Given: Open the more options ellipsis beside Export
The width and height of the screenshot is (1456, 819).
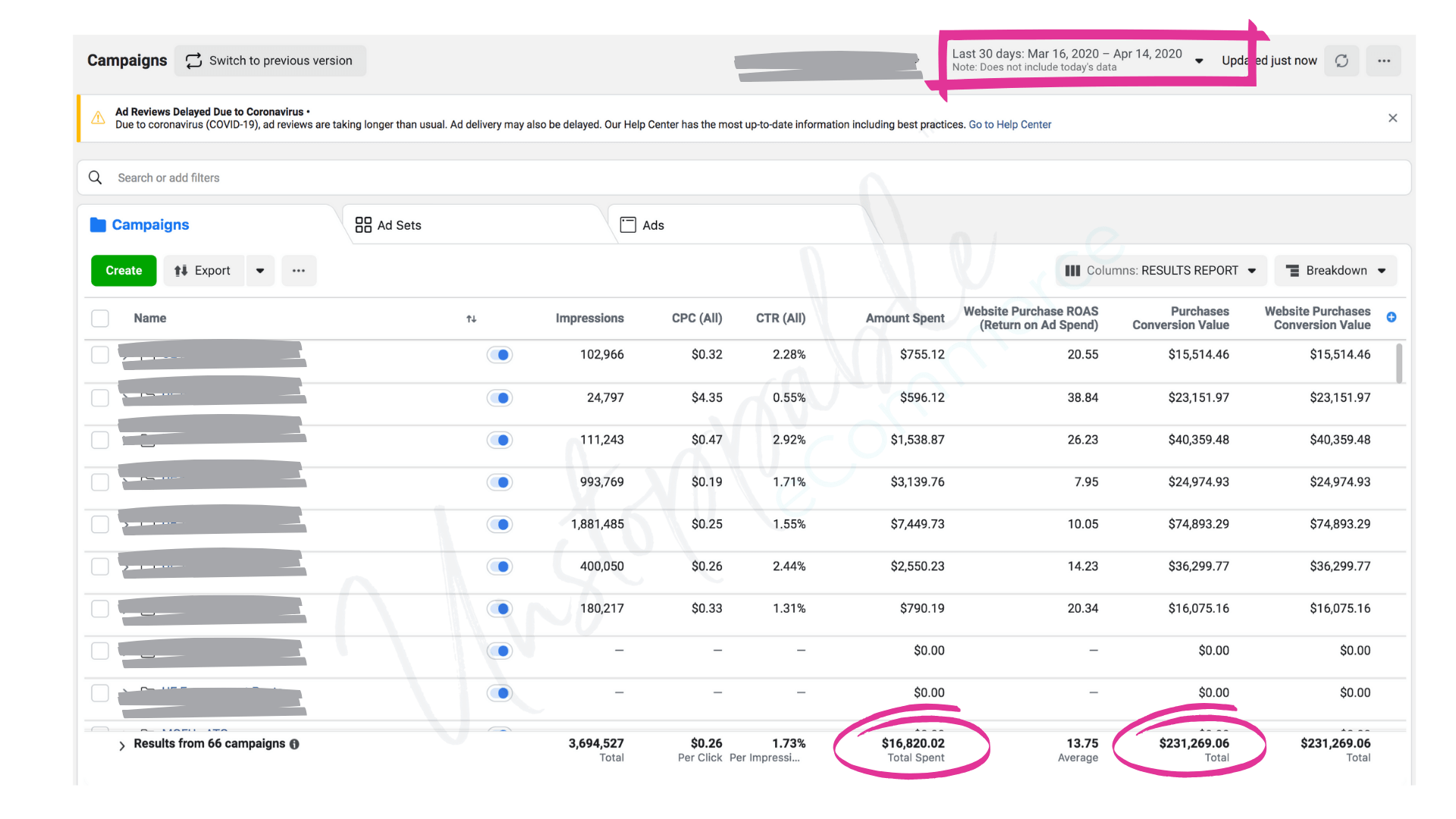Looking at the screenshot, I should click(x=299, y=271).
